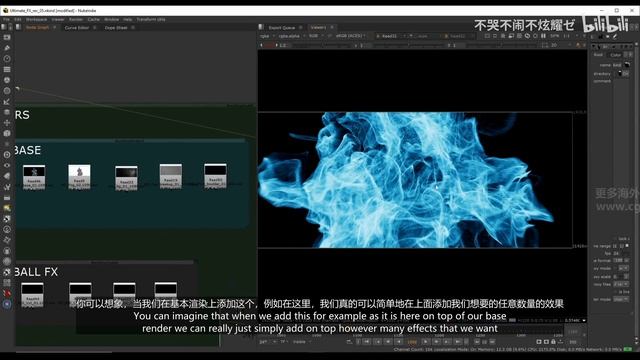Jump to the last frame

point(458,341)
